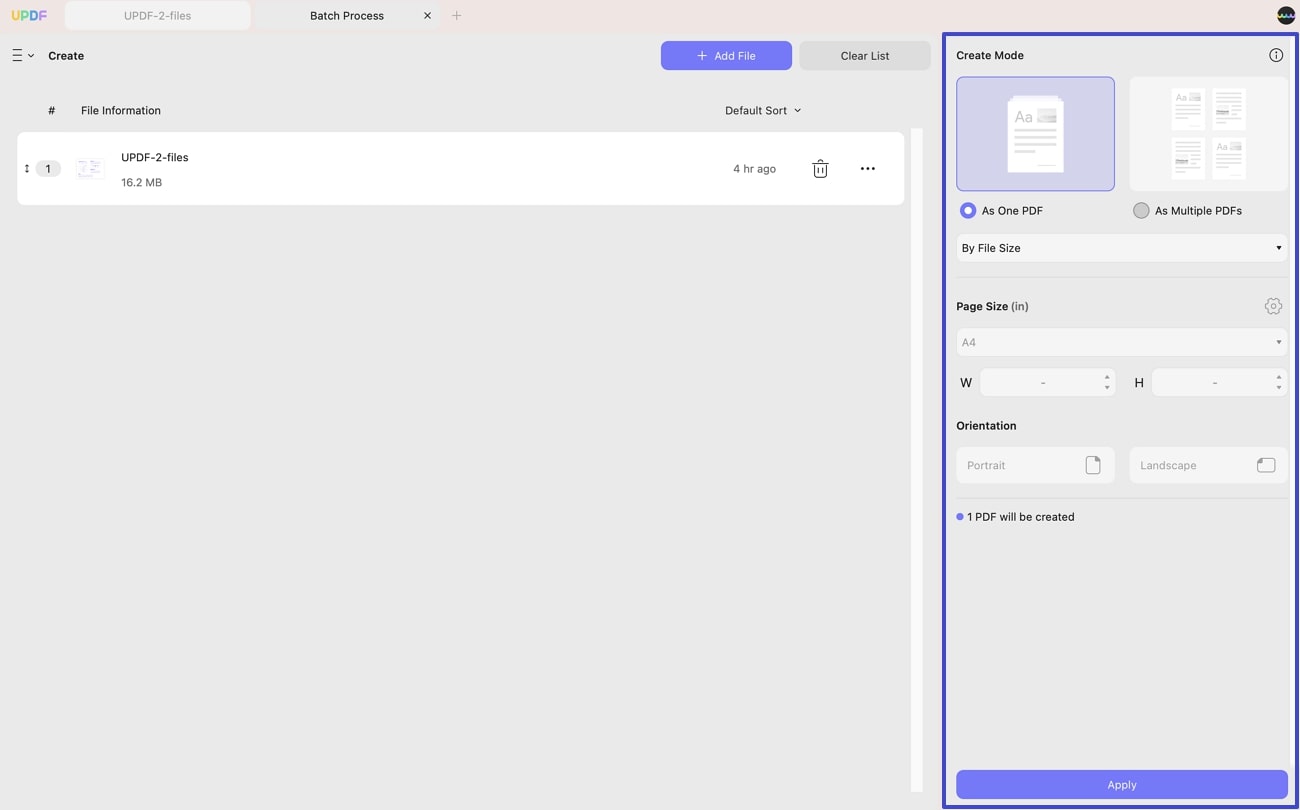Open Page Size settings gear
Screen dimensions: 1300x810
(1273, 306)
